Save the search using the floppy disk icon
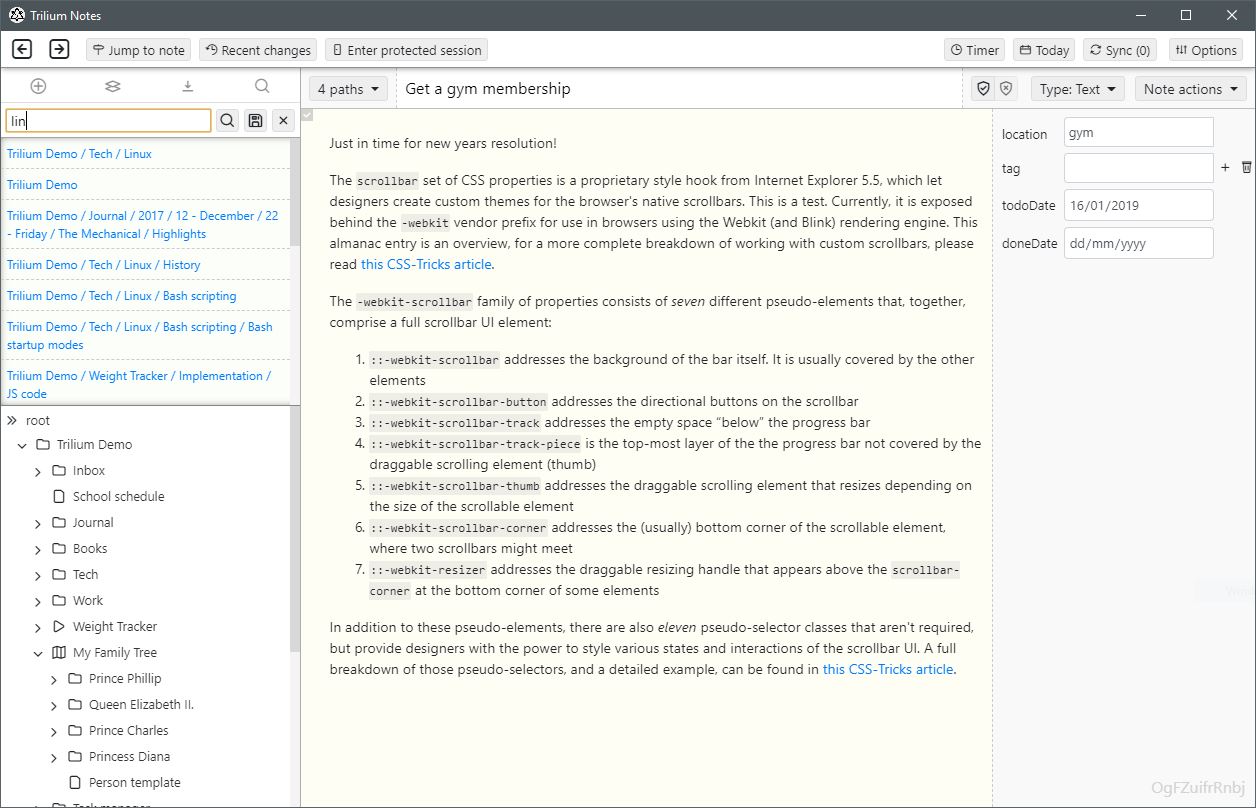This screenshot has width=1256, height=808. [255, 120]
